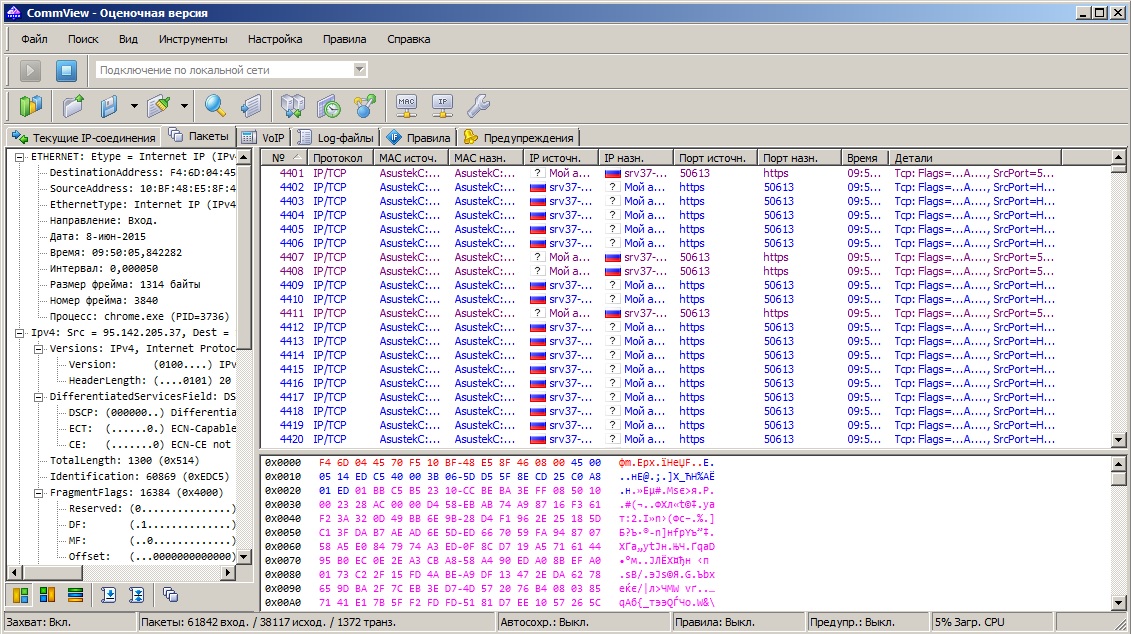This screenshot has width=1131, height=634.
Task: Toggle the horizontal stacked panes layout button
Action: tap(75, 595)
